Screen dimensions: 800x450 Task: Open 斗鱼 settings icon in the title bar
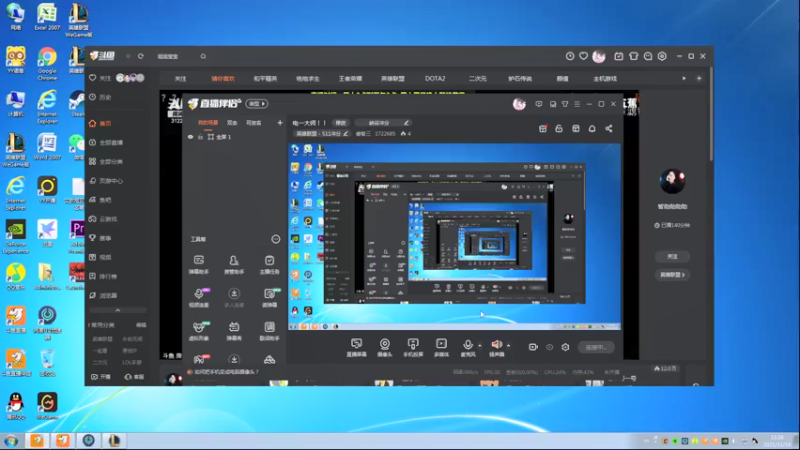coord(662,56)
